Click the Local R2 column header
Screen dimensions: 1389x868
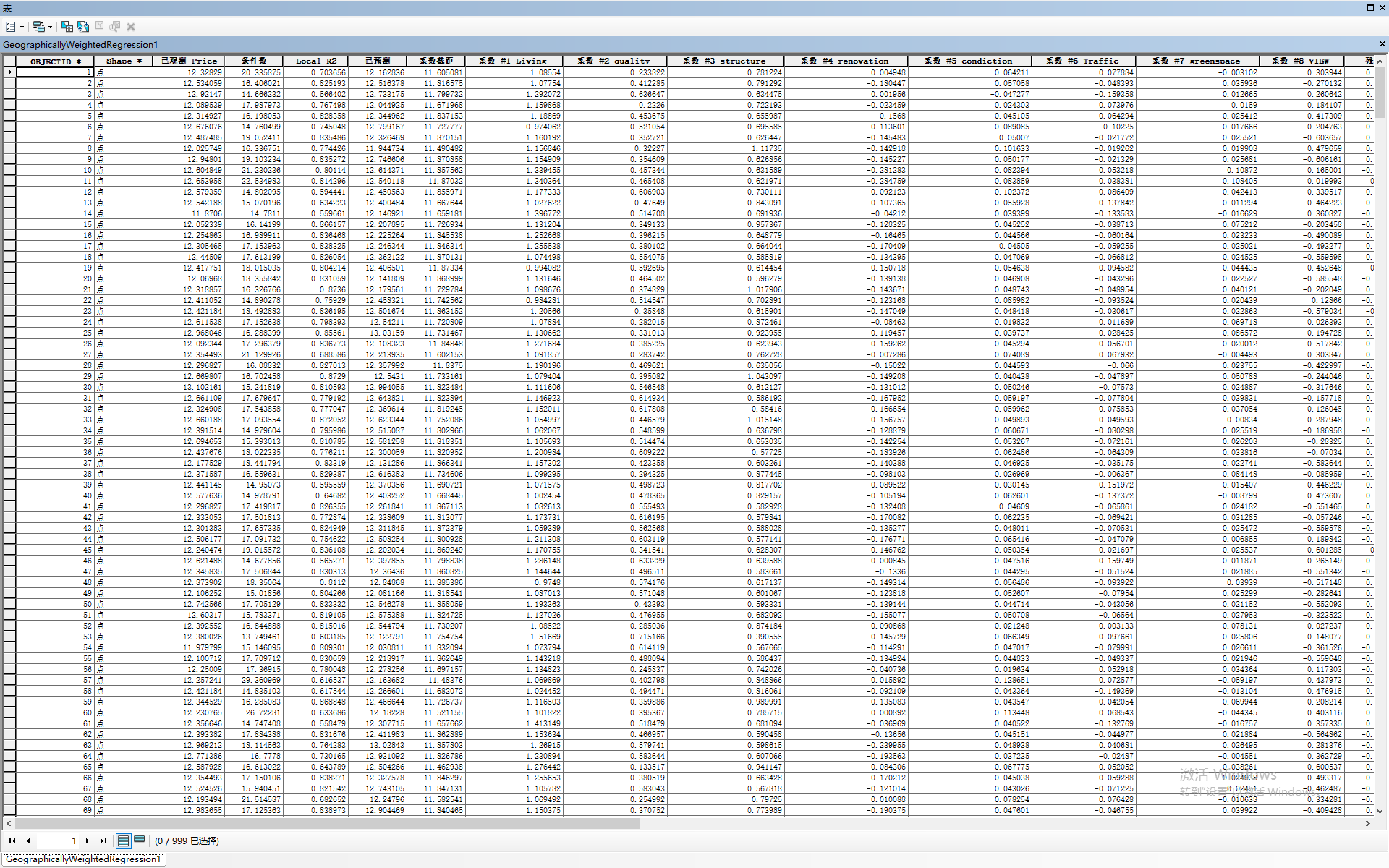click(316, 61)
